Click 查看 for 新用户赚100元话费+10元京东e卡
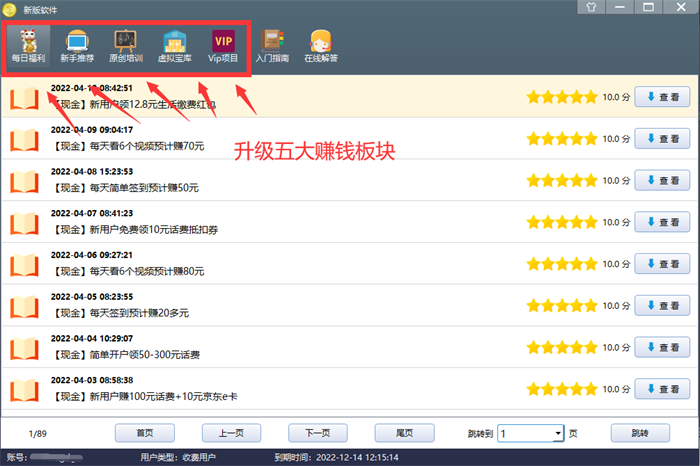The image size is (700, 466). [x=662, y=389]
